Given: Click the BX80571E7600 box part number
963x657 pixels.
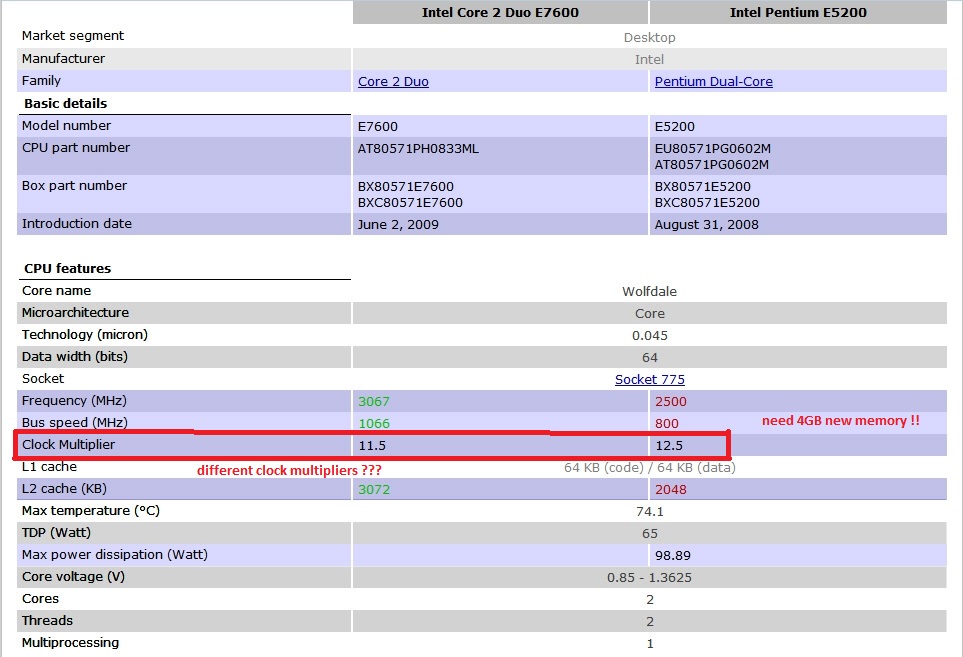Looking at the screenshot, I should 406,187.
